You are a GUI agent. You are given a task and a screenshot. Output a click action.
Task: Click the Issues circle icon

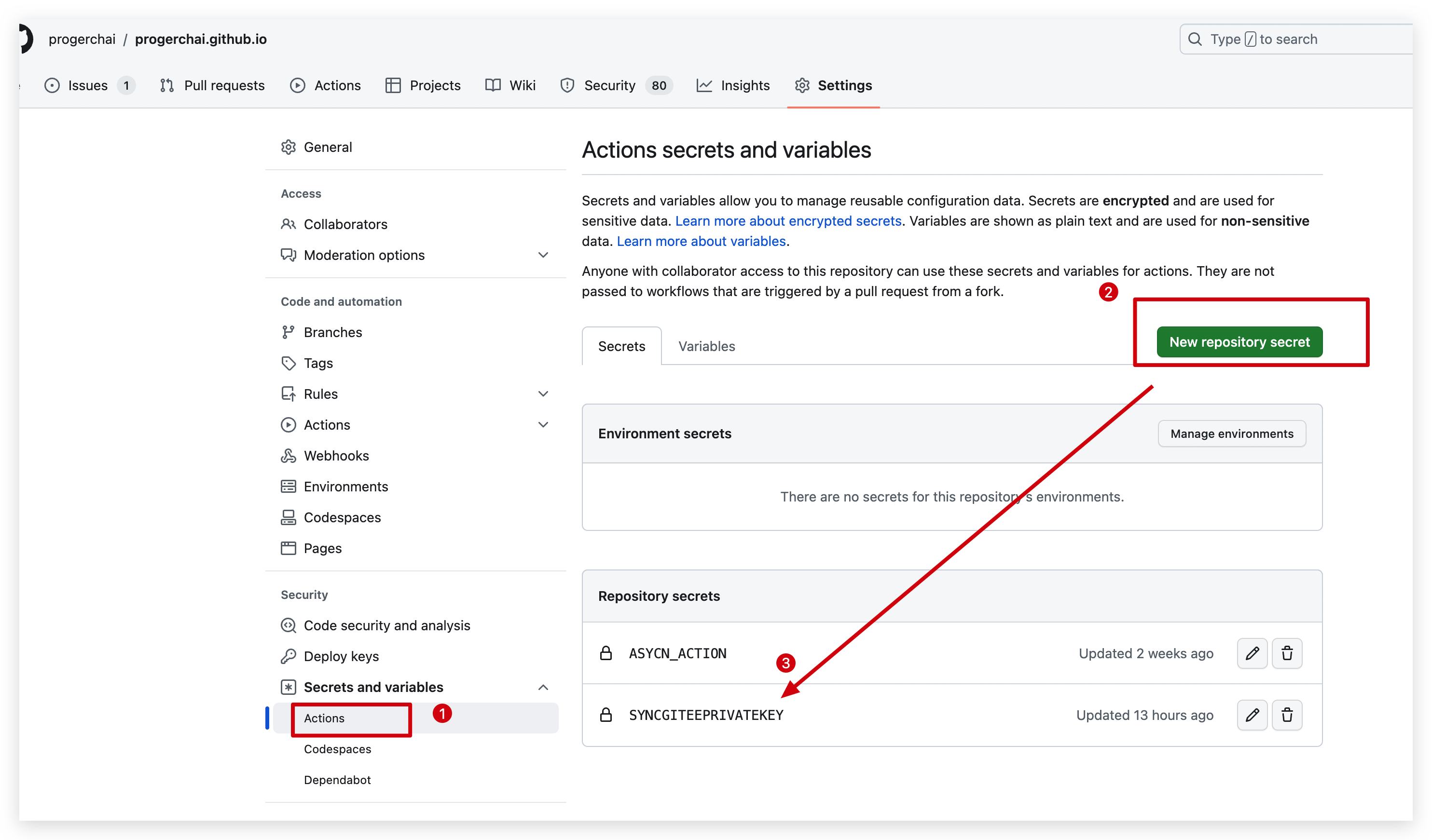[52, 86]
